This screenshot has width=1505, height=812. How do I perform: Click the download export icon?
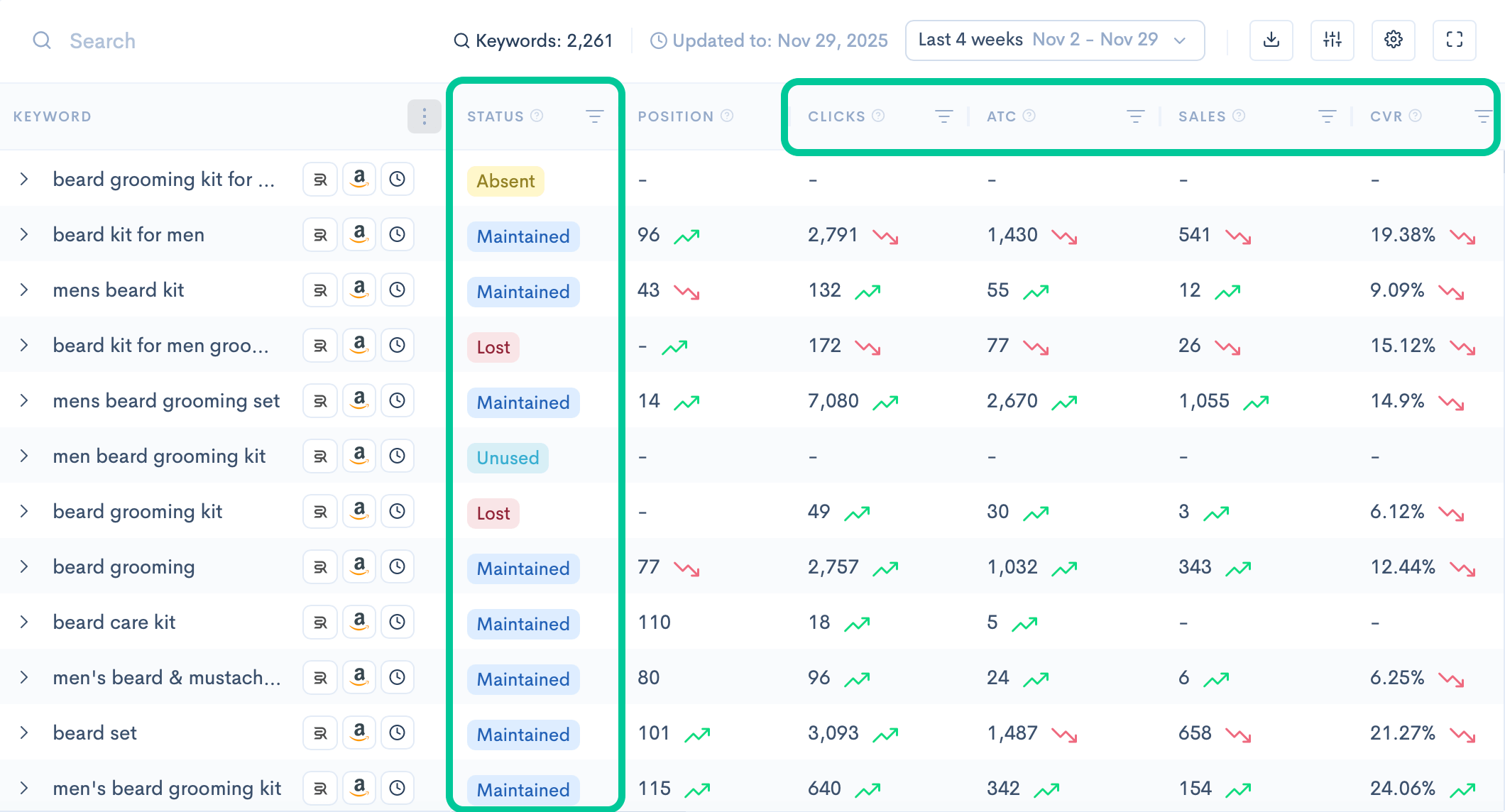[x=1271, y=40]
